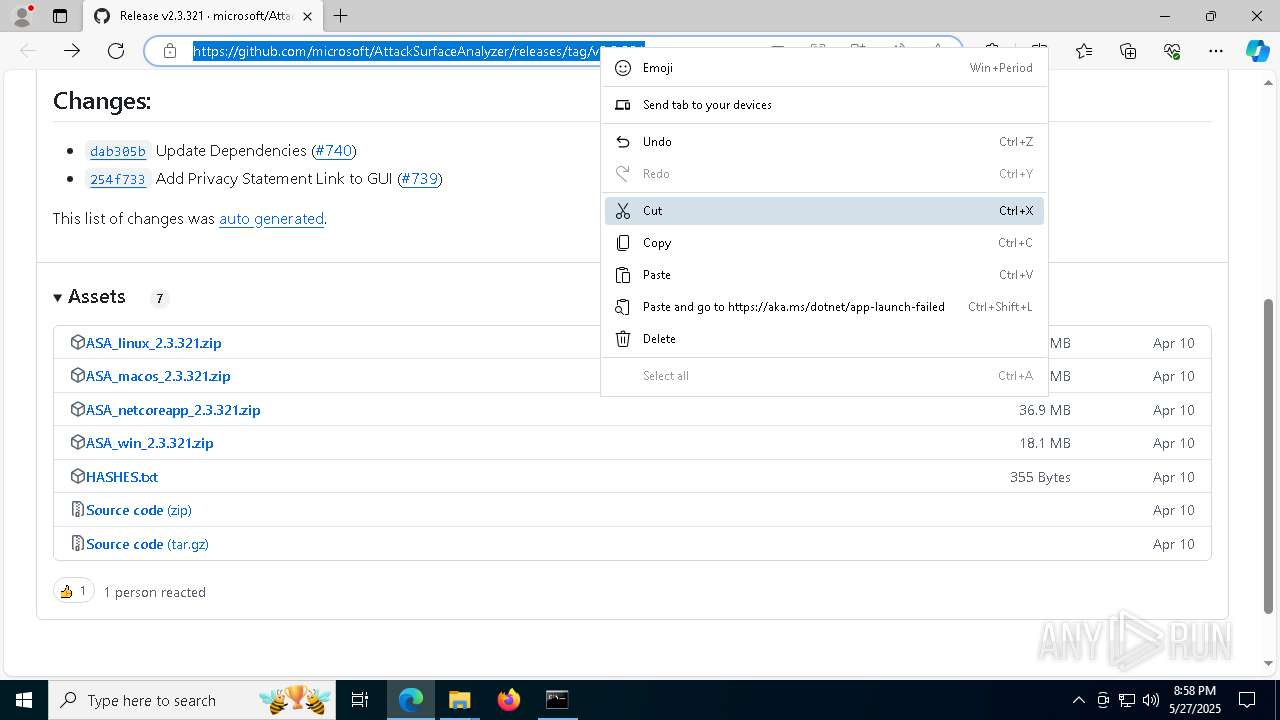This screenshot has width=1280, height=720.
Task: Choose Emoji from the context menu
Action: coord(824,68)
